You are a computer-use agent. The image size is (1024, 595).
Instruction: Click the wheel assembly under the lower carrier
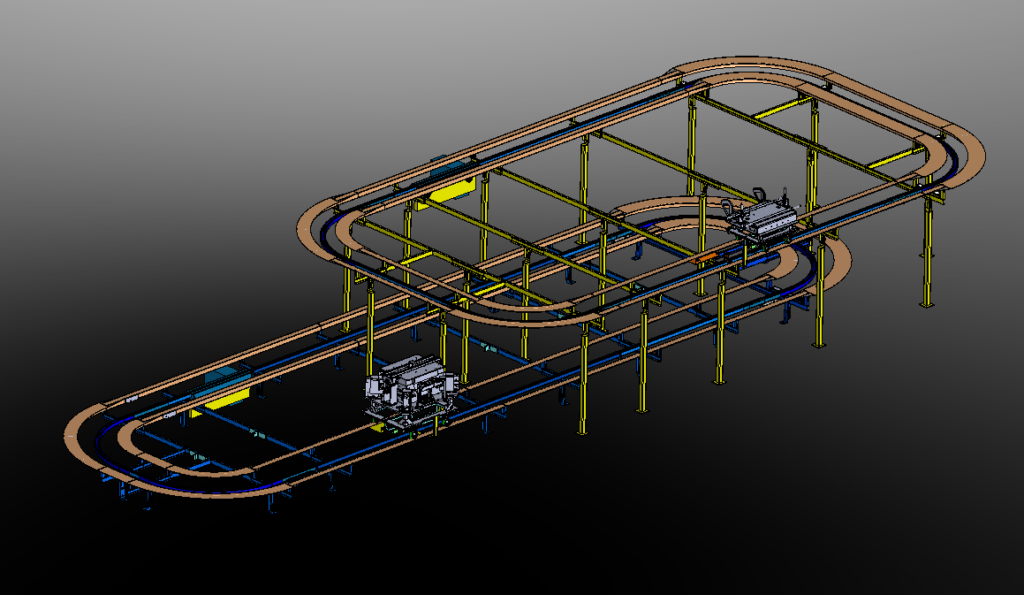tap(405, 420)
